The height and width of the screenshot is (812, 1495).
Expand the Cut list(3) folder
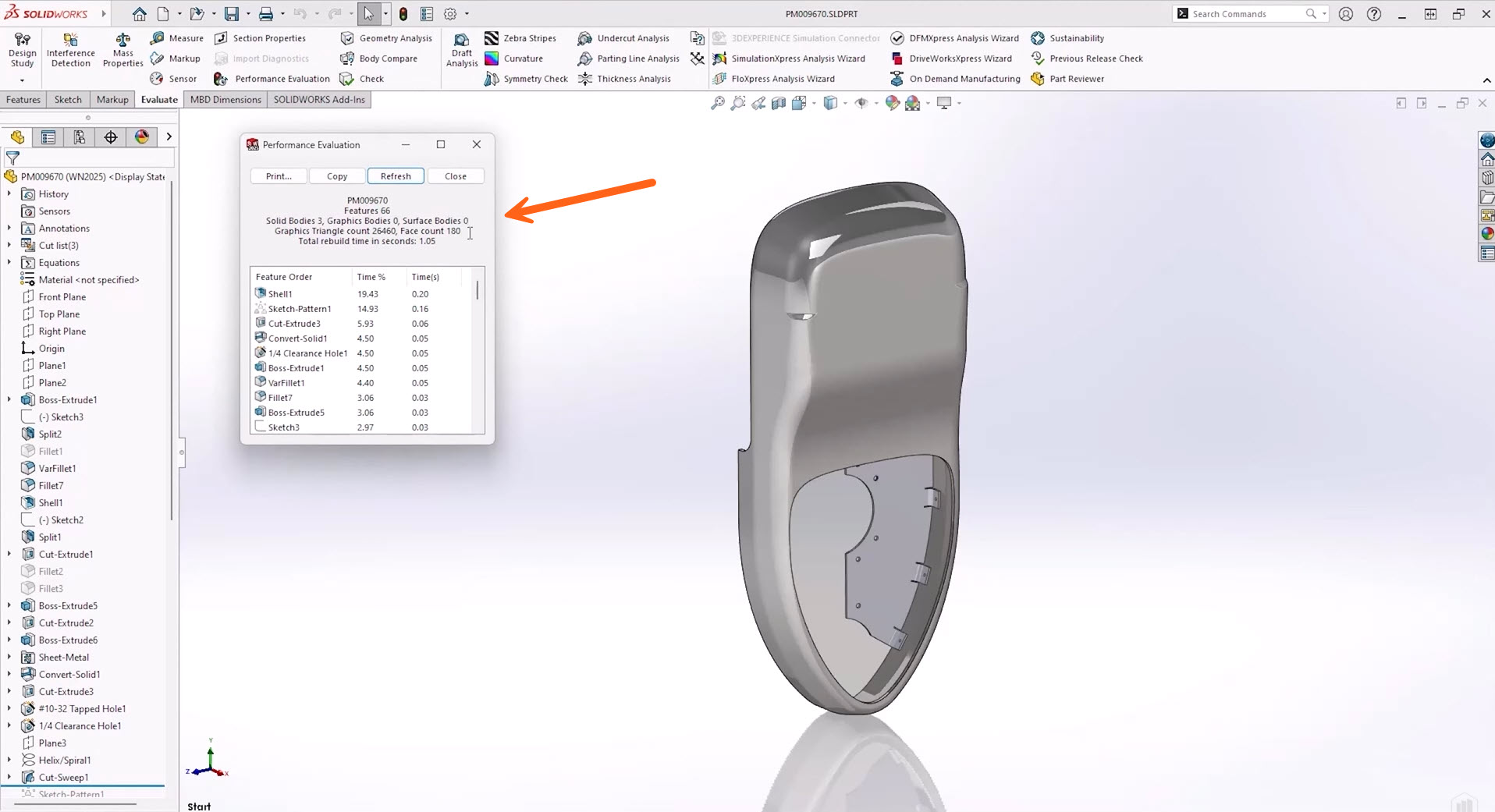click(9, 246)
